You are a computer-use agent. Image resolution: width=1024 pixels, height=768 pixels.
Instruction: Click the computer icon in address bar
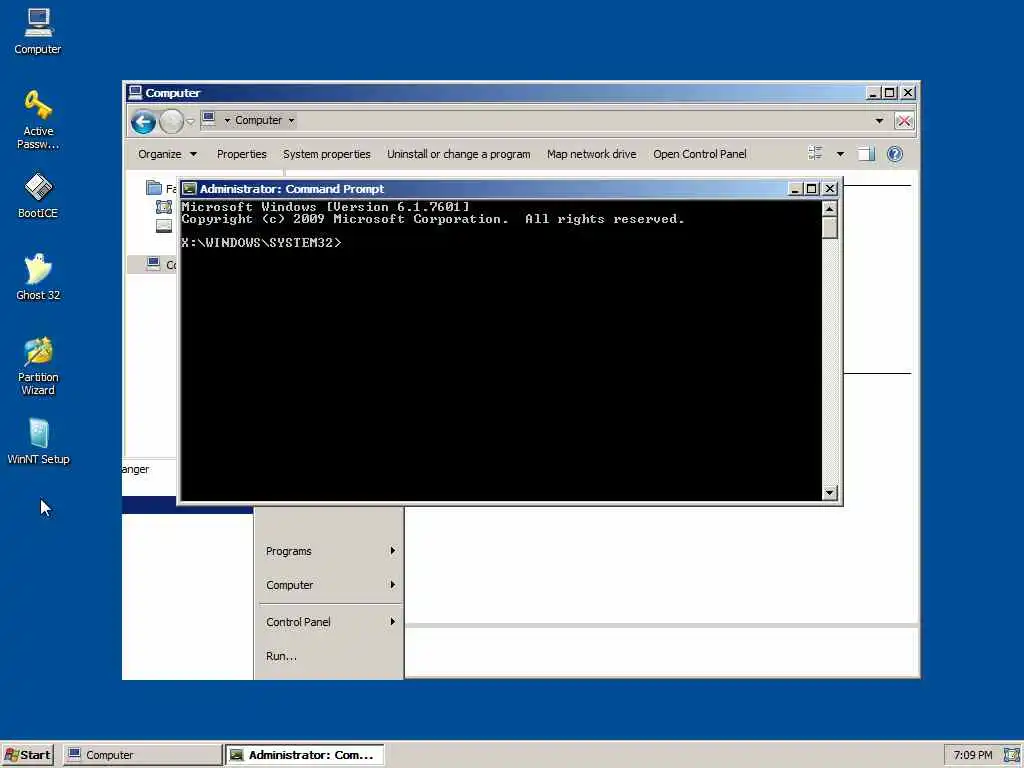(x=209, y=118)
